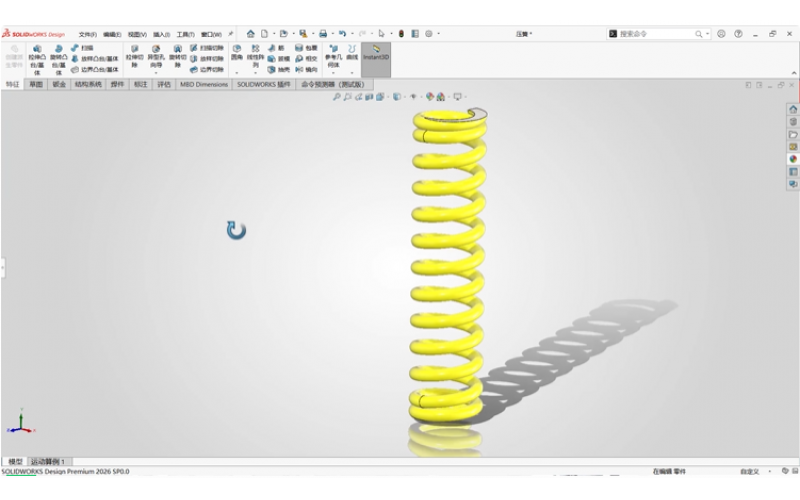This screenshot has height=500, width=800.
Task: Choose the Boundary Boss/Base (边界凸台/基体) tool
Action: (95, 69)
